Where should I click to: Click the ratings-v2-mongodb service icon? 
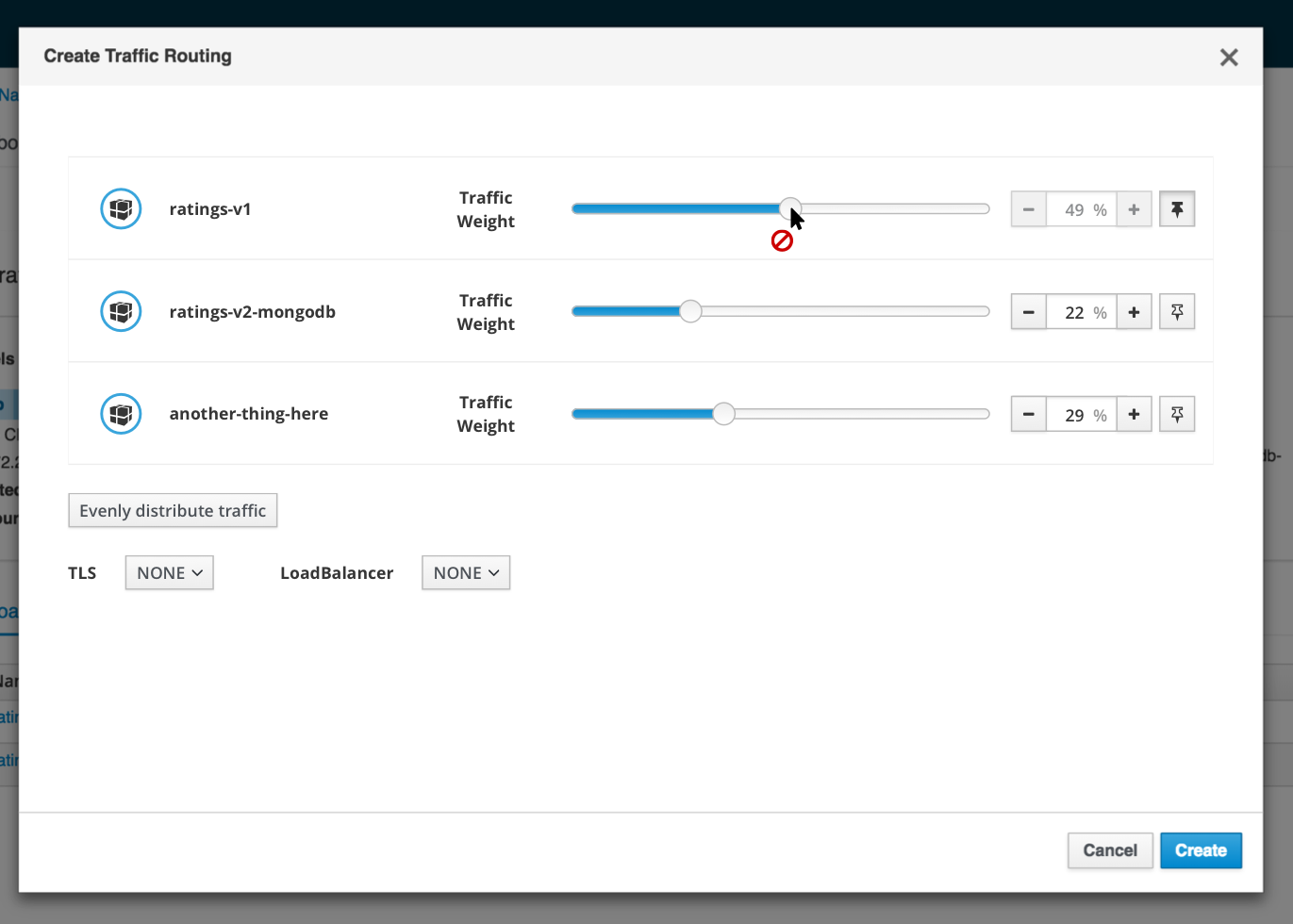pyautogui.click(x=121, y=311)
